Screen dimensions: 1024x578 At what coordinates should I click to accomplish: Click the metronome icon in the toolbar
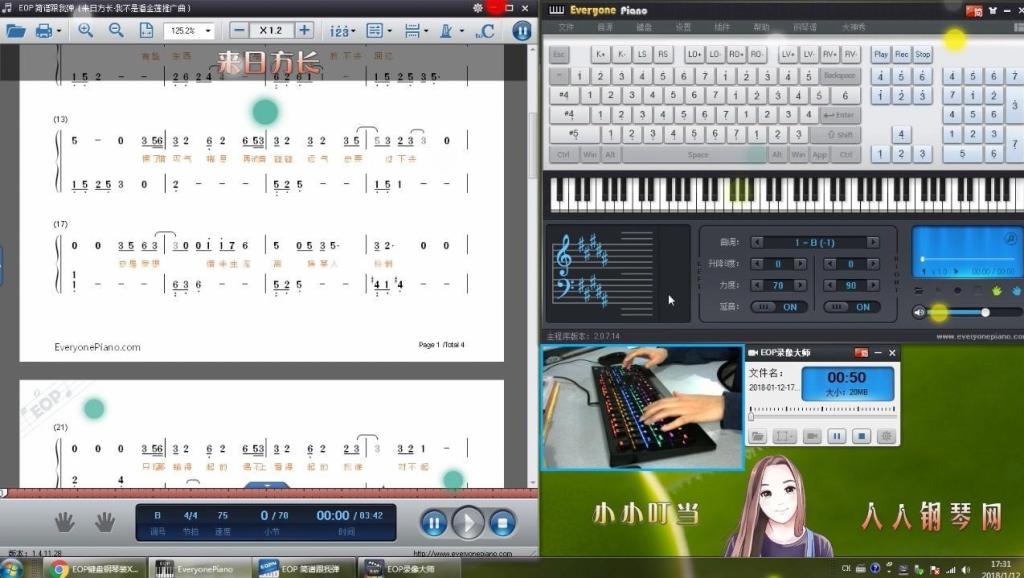click(446, 31)
